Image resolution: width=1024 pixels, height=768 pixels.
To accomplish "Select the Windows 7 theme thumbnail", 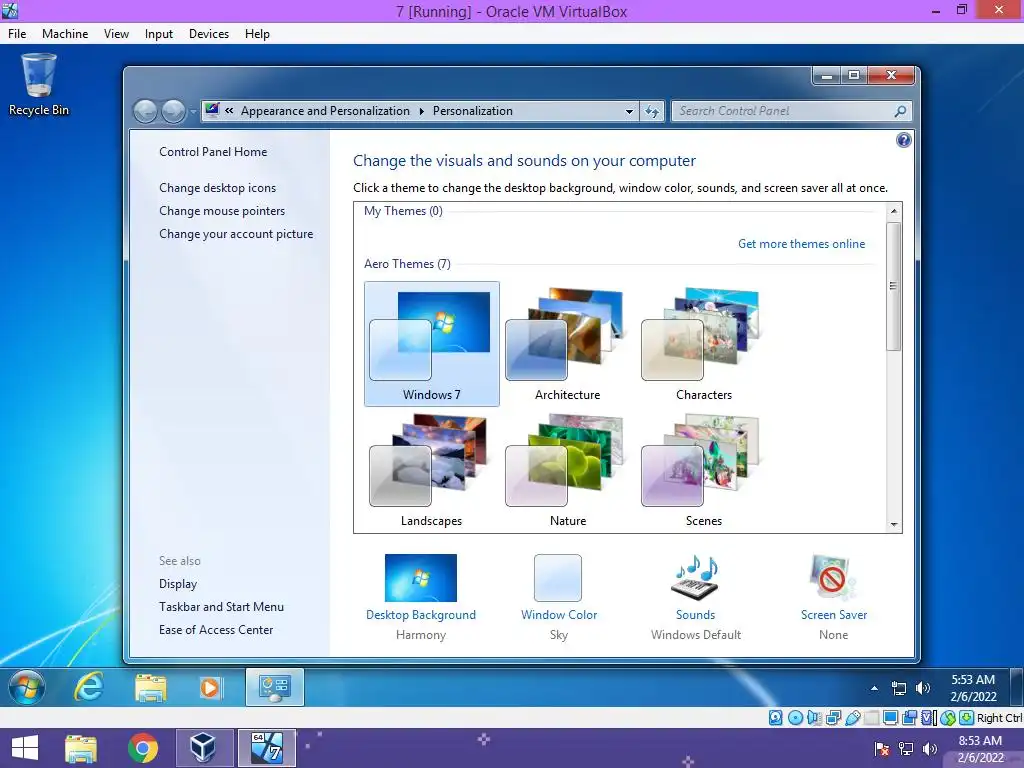I will coord(432,344).
